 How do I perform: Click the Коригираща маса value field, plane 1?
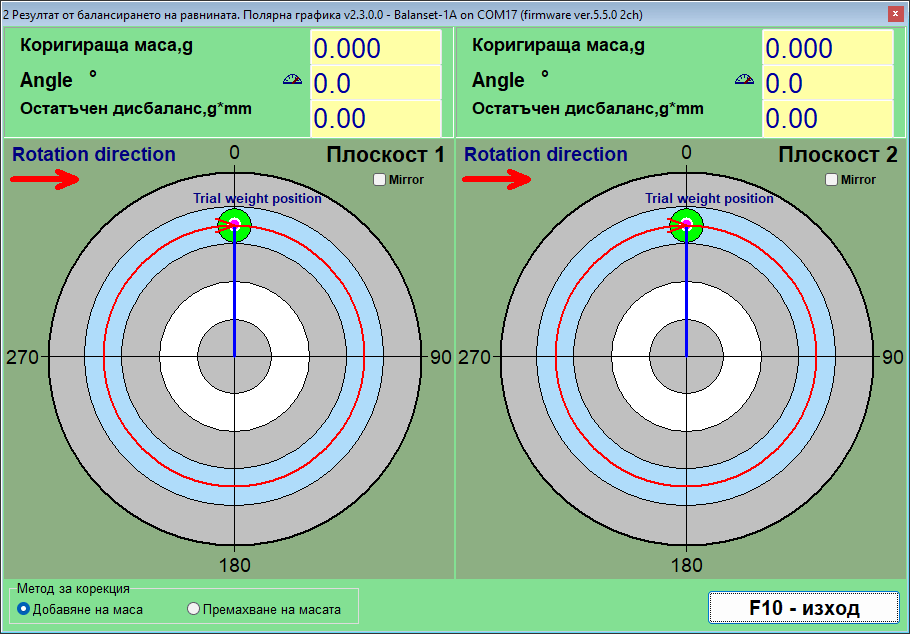click(375, 48)
